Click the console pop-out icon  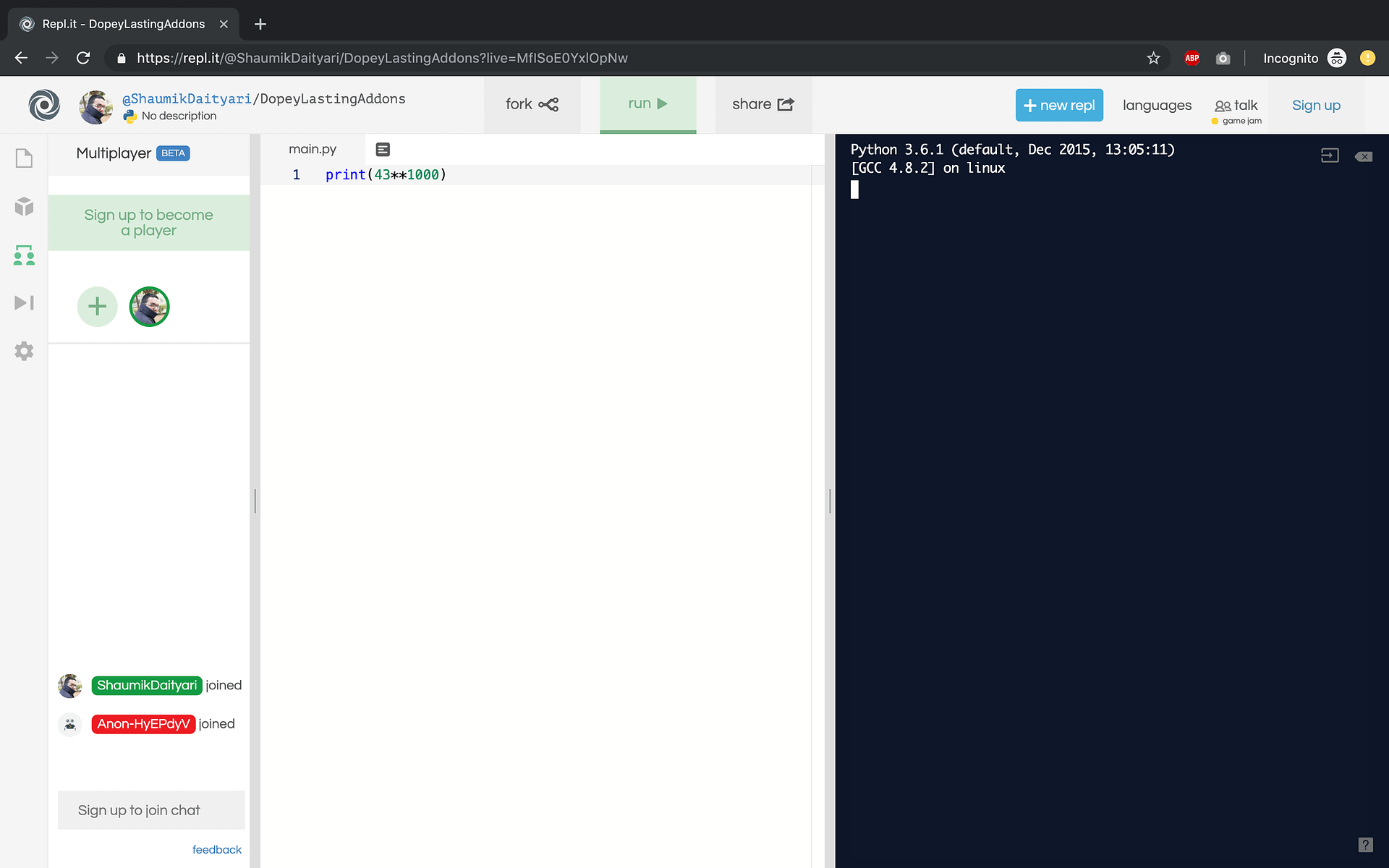(x=1330, y=156)
